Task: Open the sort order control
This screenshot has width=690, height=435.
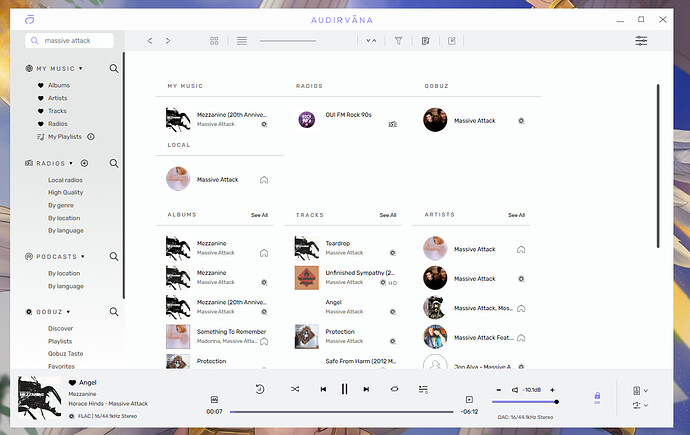Action: (x=371, y=41)
